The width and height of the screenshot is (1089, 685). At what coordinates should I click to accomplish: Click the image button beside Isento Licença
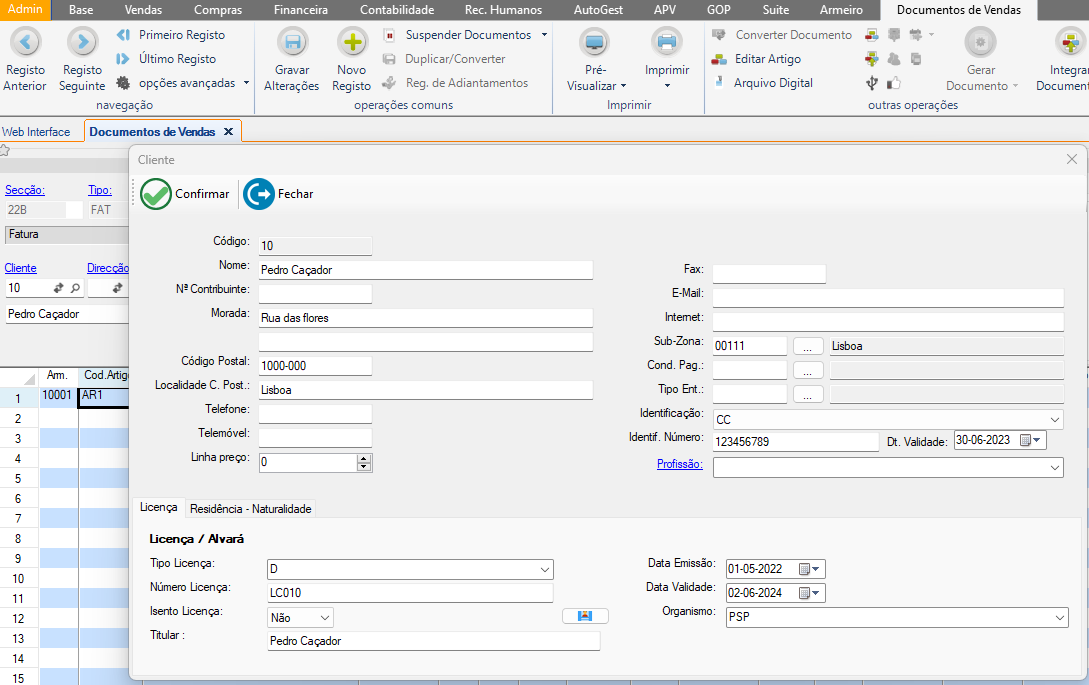click(x=585, y=616)
